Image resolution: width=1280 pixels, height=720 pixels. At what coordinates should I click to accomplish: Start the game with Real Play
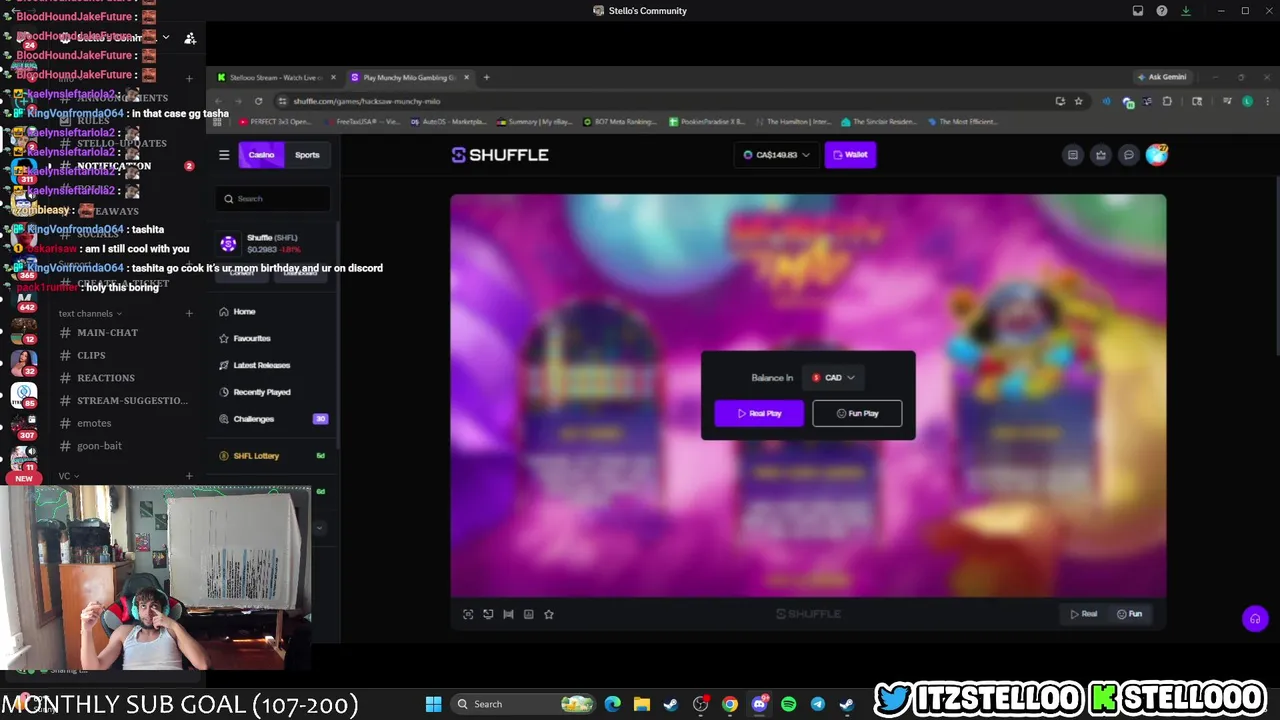[x=759, y=413]
